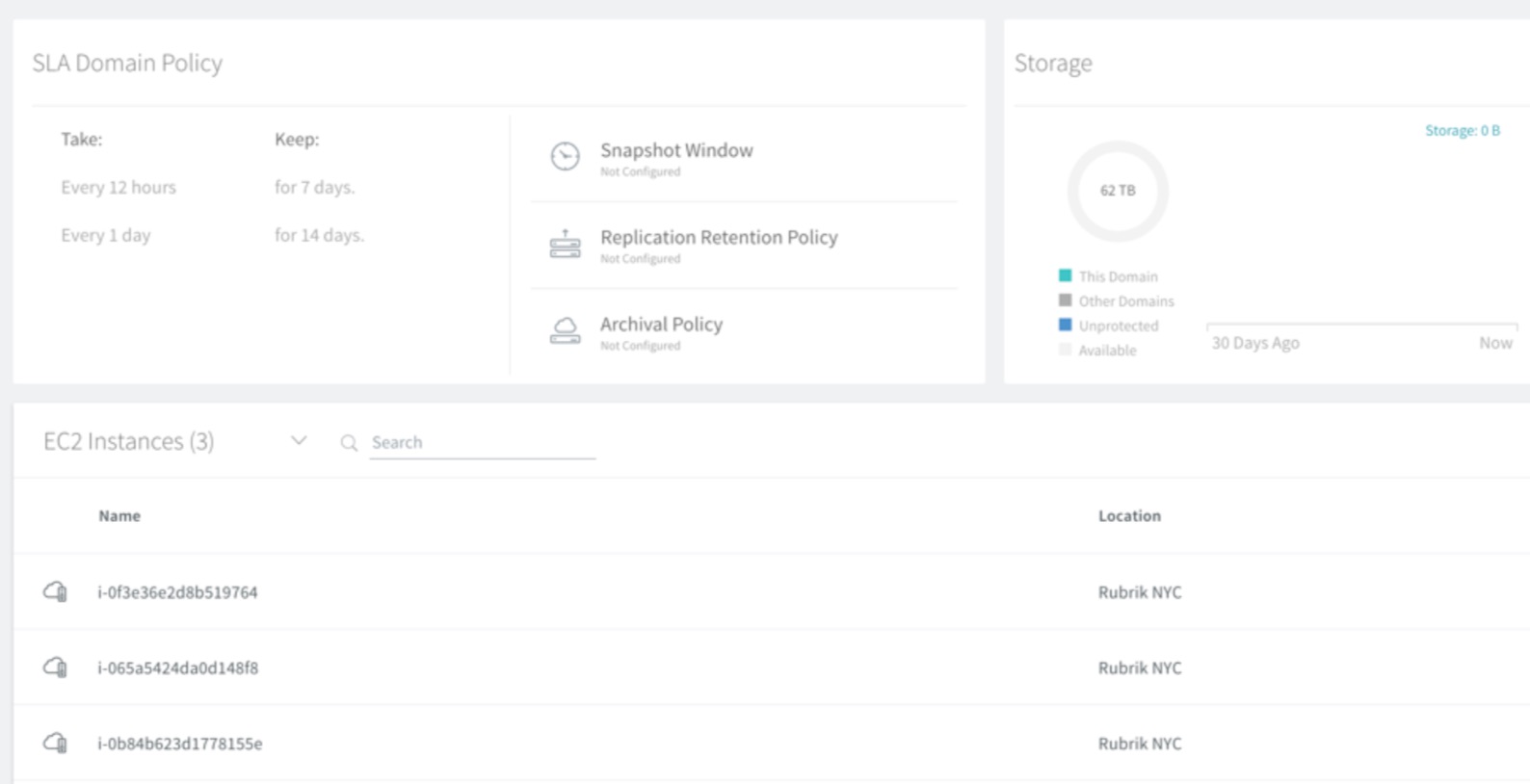Screen dimensions: 1530x784
Task: Sort by the Name column header
Action: click(119, 516)
